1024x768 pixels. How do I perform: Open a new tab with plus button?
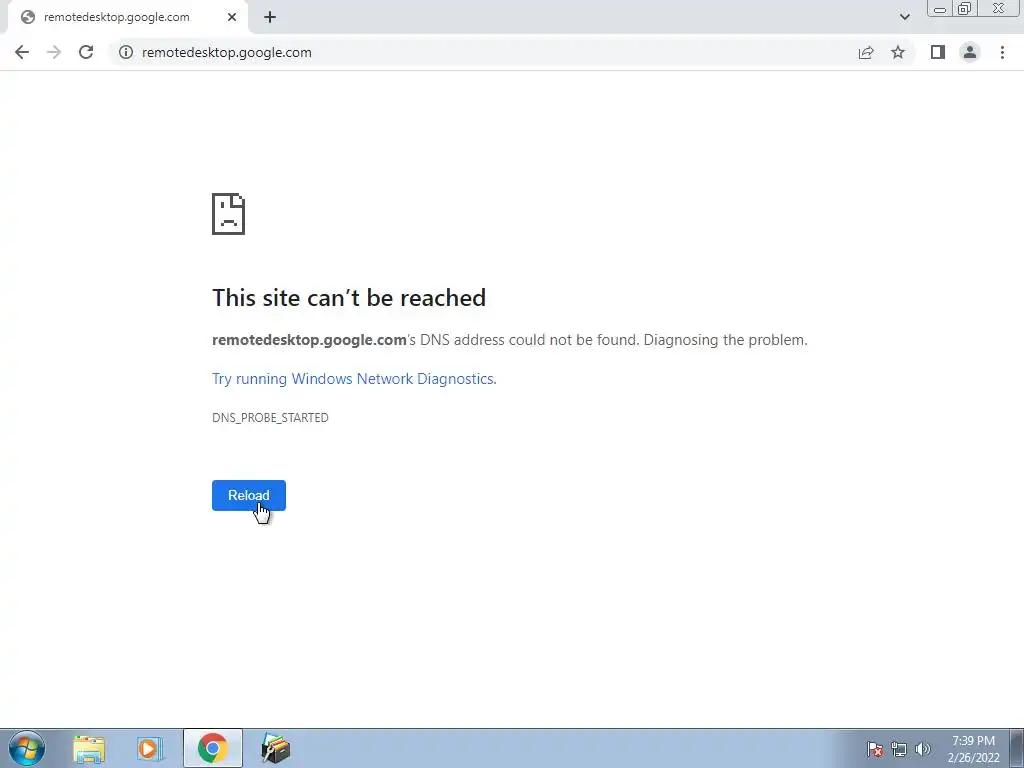tap(270, 17)
